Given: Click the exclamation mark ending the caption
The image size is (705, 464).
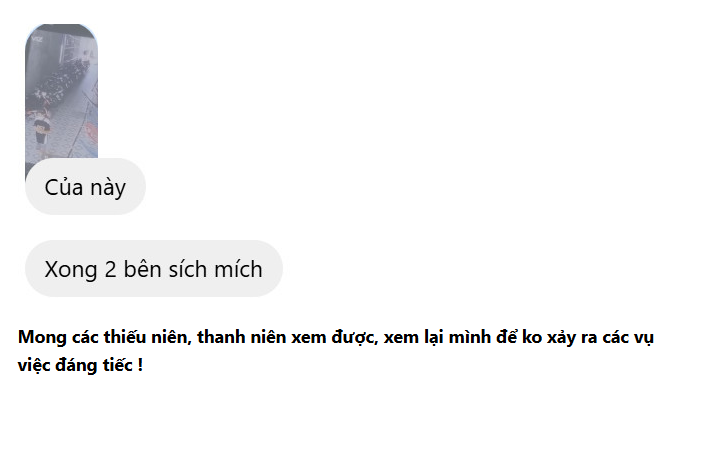Looking at the screenshot, I should tap(140, 365).
